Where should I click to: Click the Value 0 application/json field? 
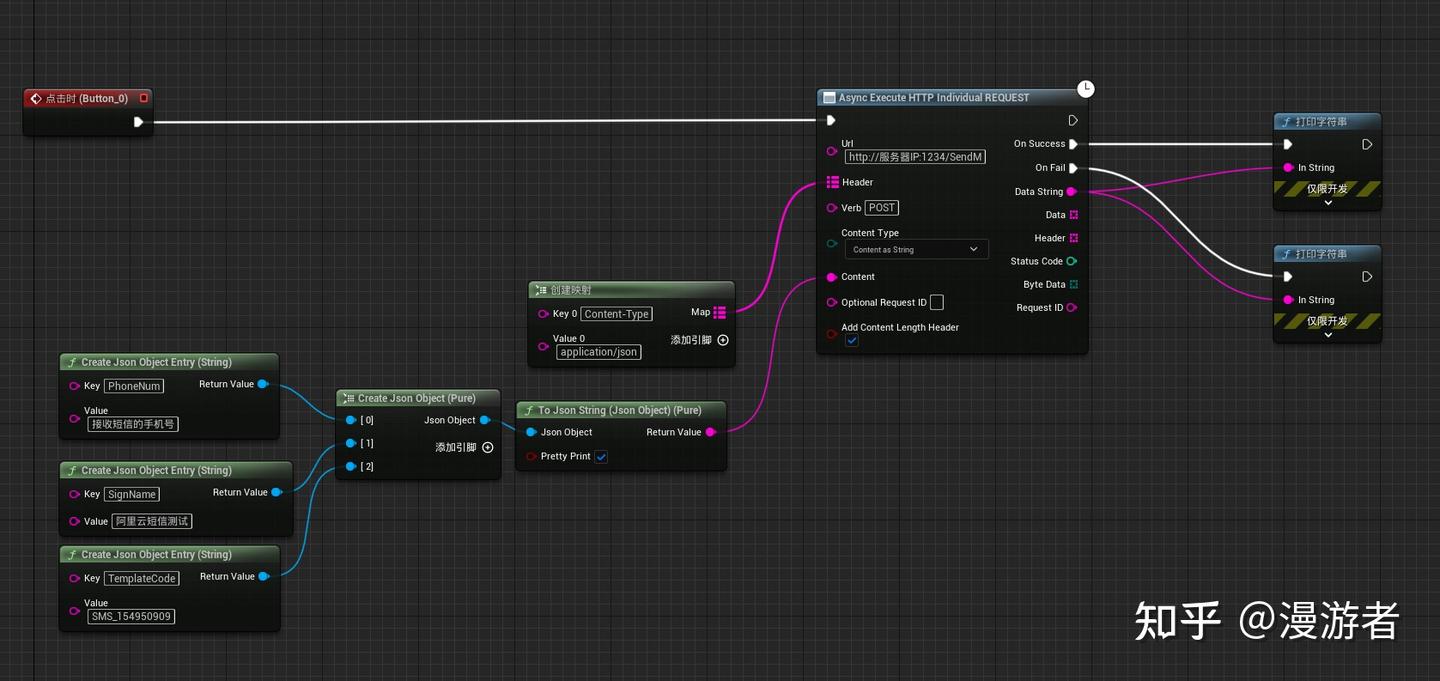tap(599, 352)
